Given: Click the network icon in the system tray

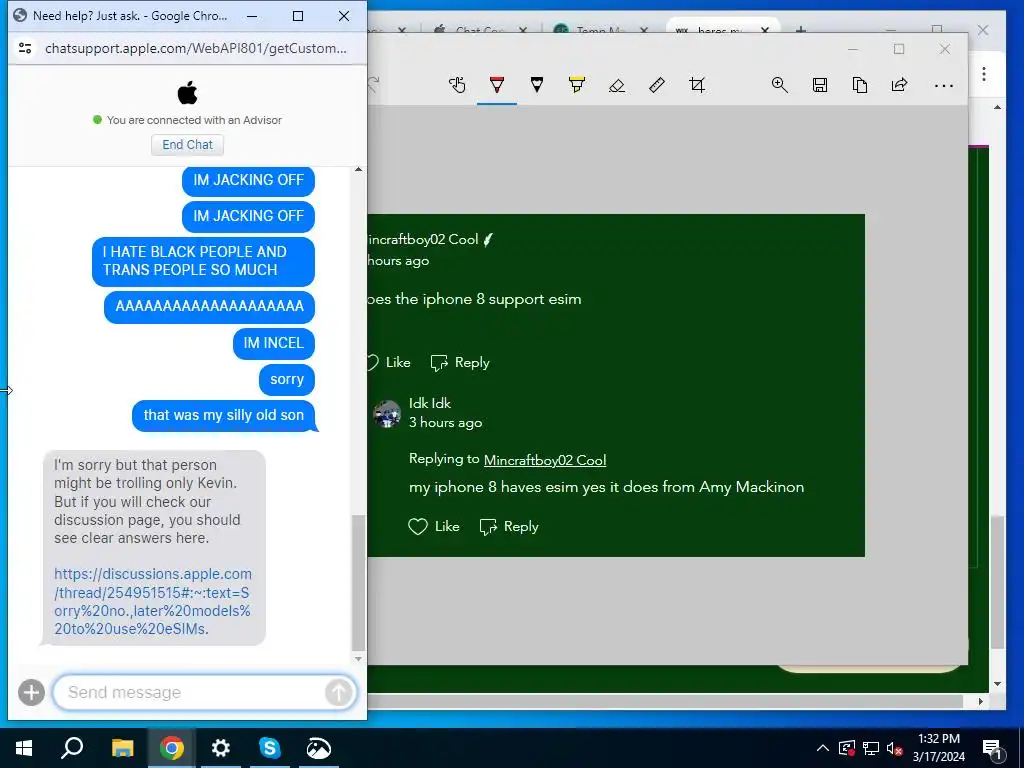Looking at the screenshot, I should pos(871,748).
